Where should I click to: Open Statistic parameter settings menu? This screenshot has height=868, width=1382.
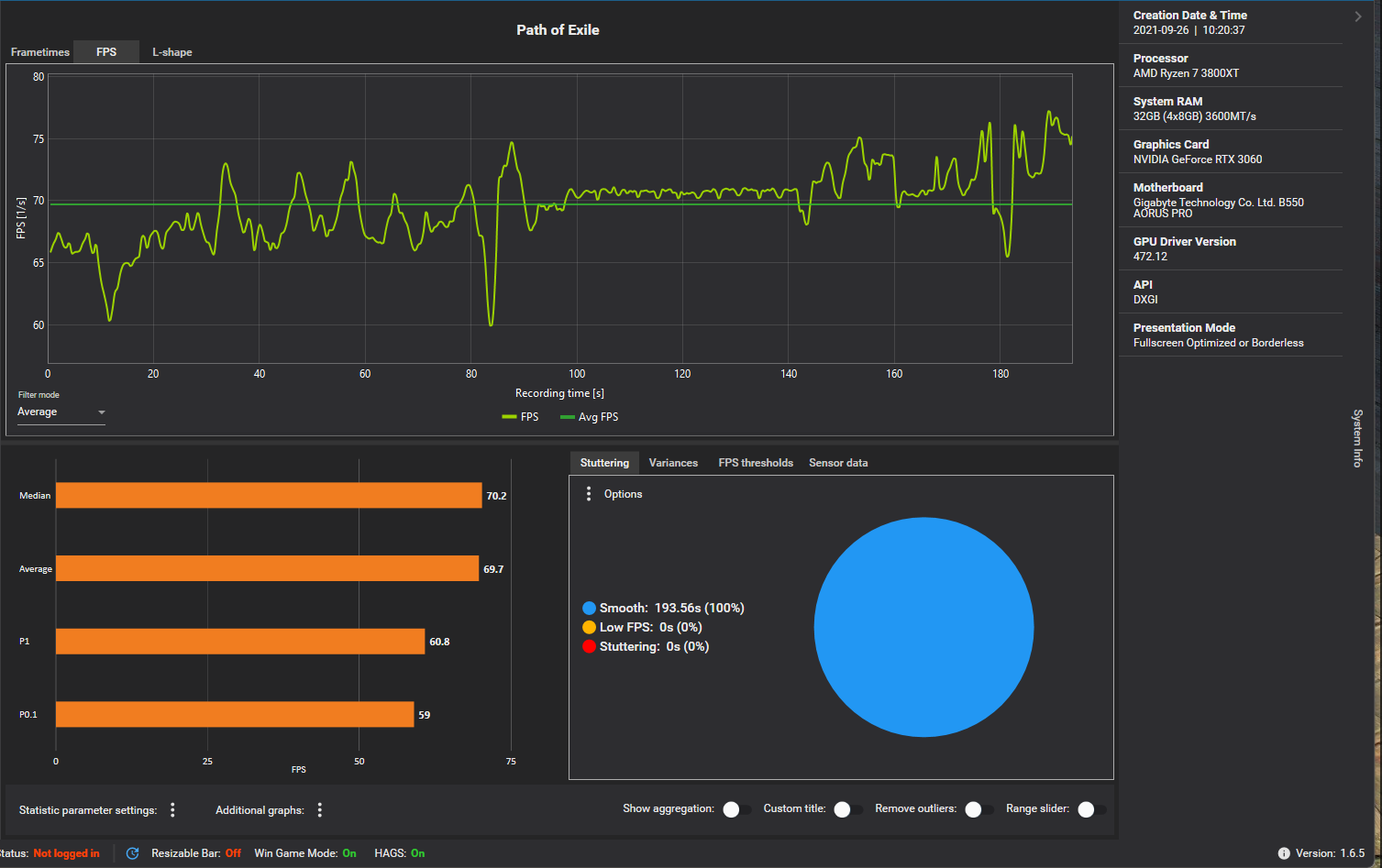(172, 810)
